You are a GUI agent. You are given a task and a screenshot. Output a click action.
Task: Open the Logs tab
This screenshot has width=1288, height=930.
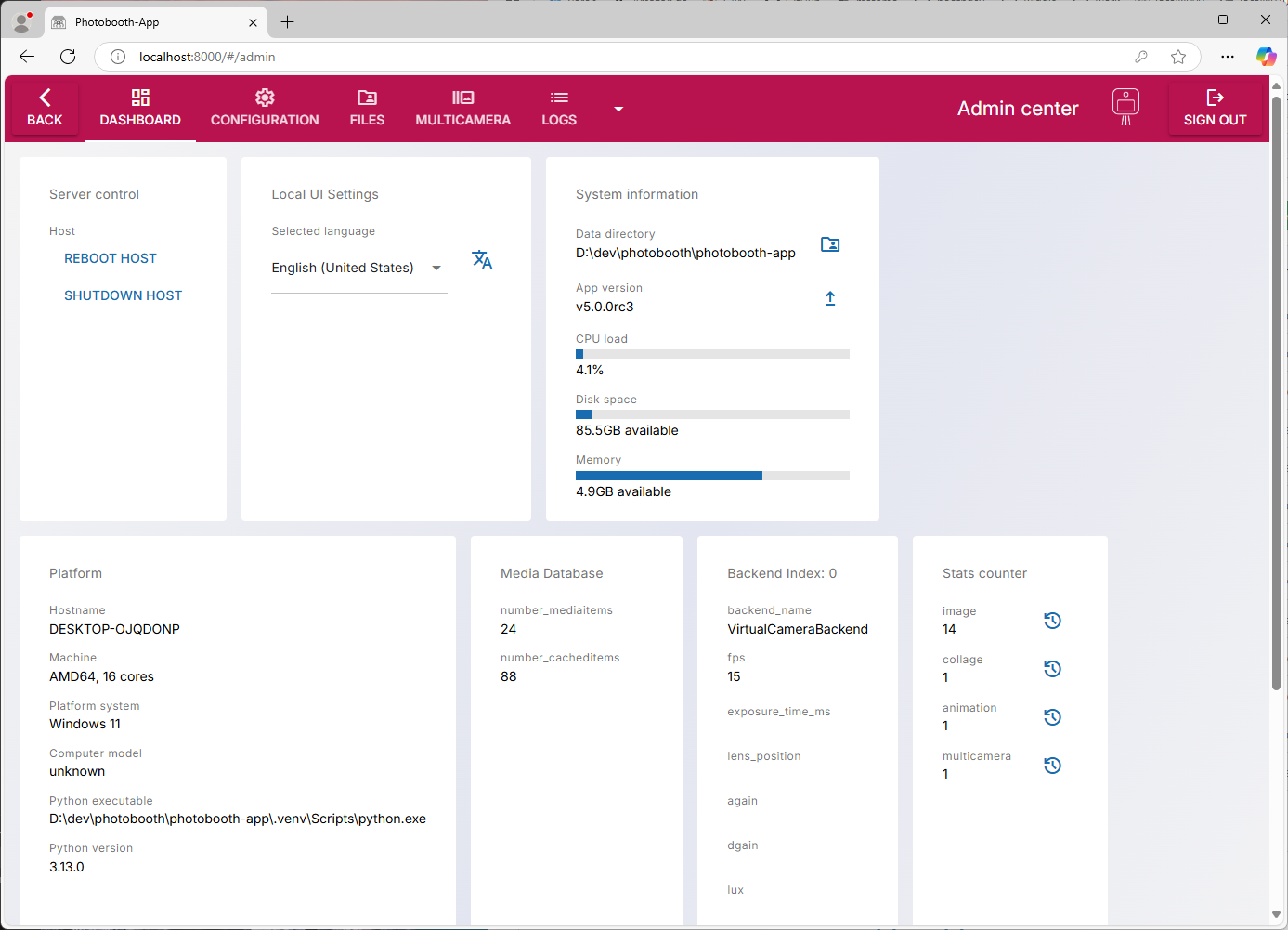(559, 109)
